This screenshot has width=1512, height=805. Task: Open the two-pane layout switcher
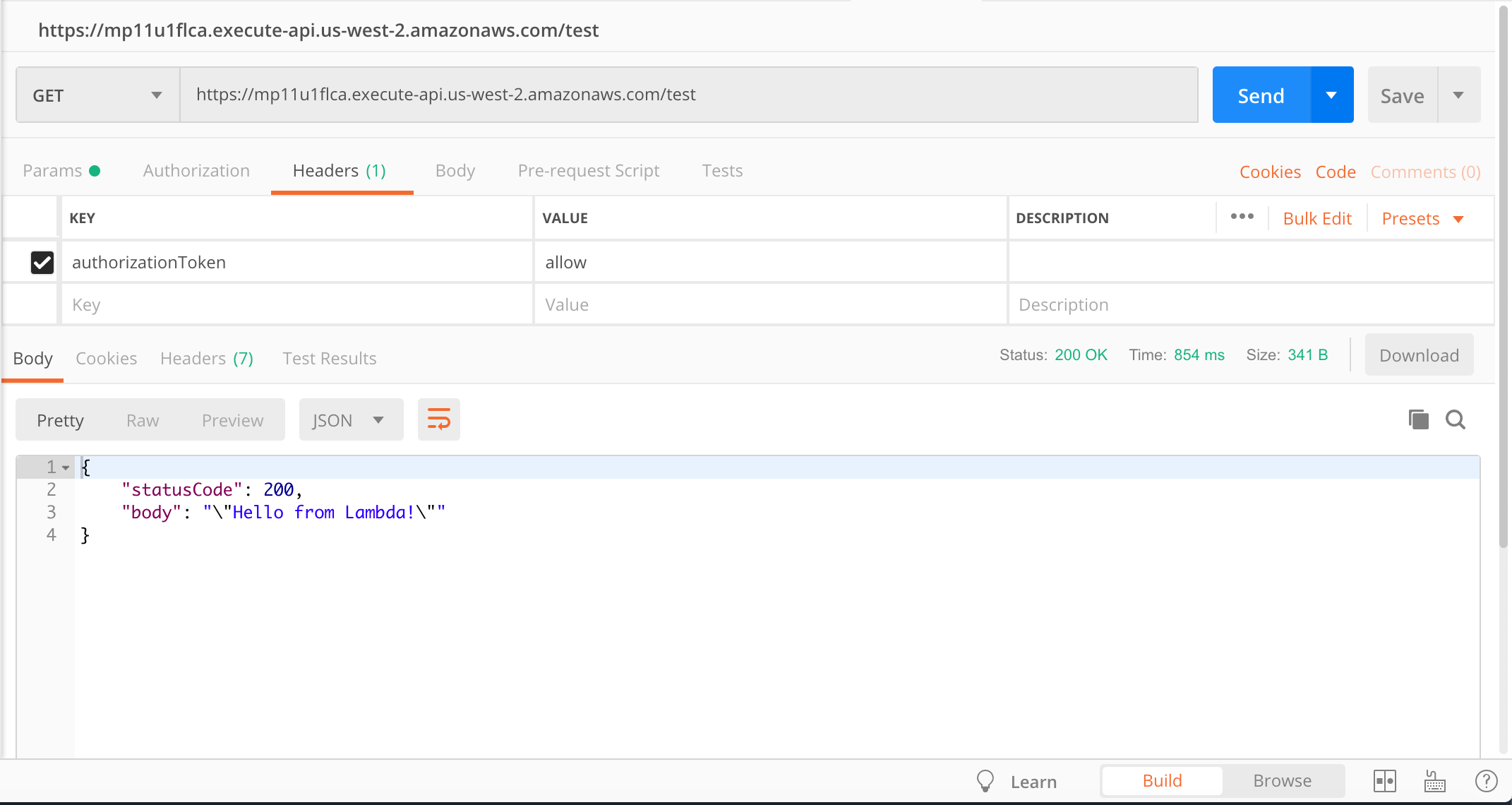[x=1385, y=781]
